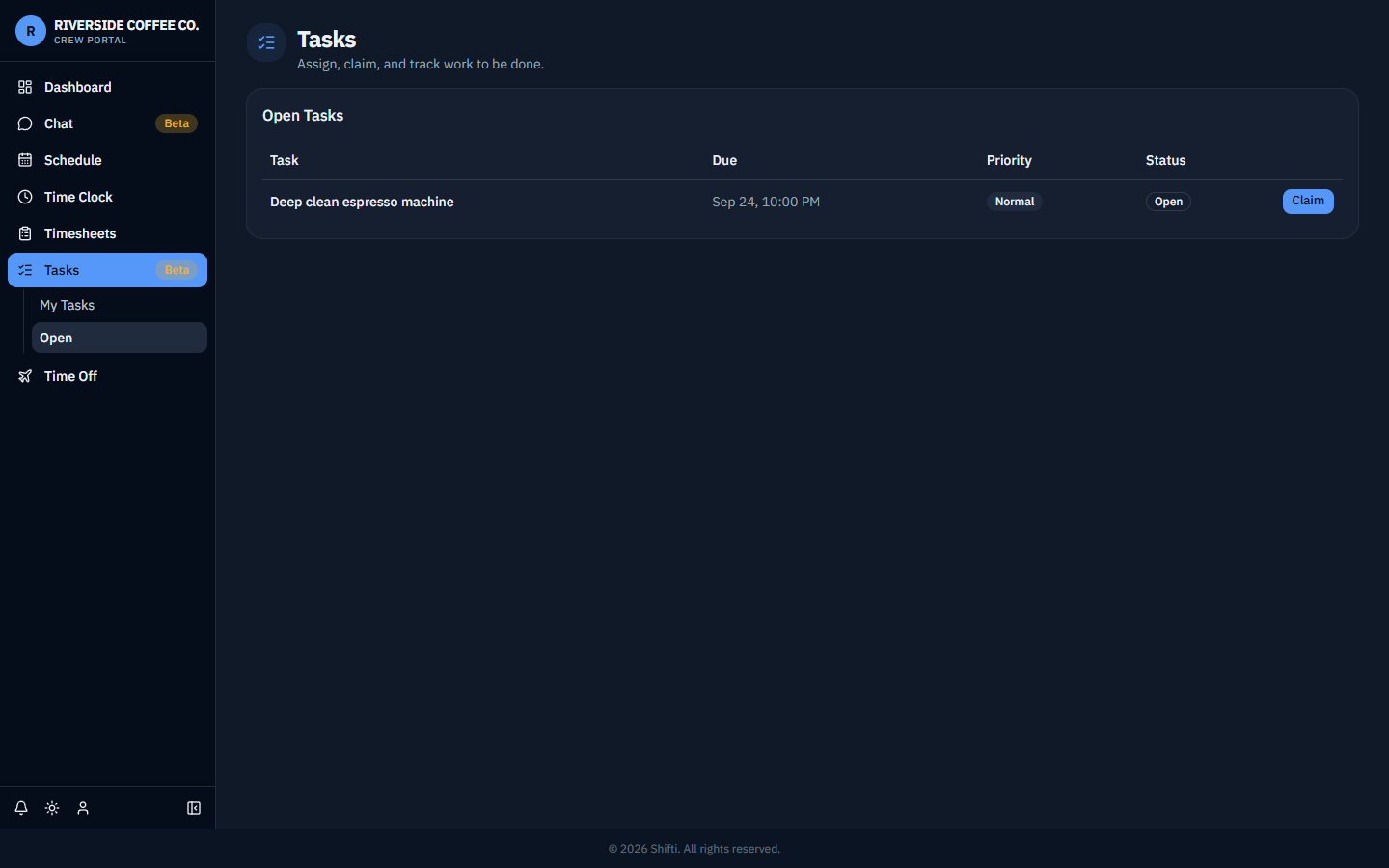Click the Open status badge
This screenshot has width=1389, height=868.
click(x=1168, y=202)
